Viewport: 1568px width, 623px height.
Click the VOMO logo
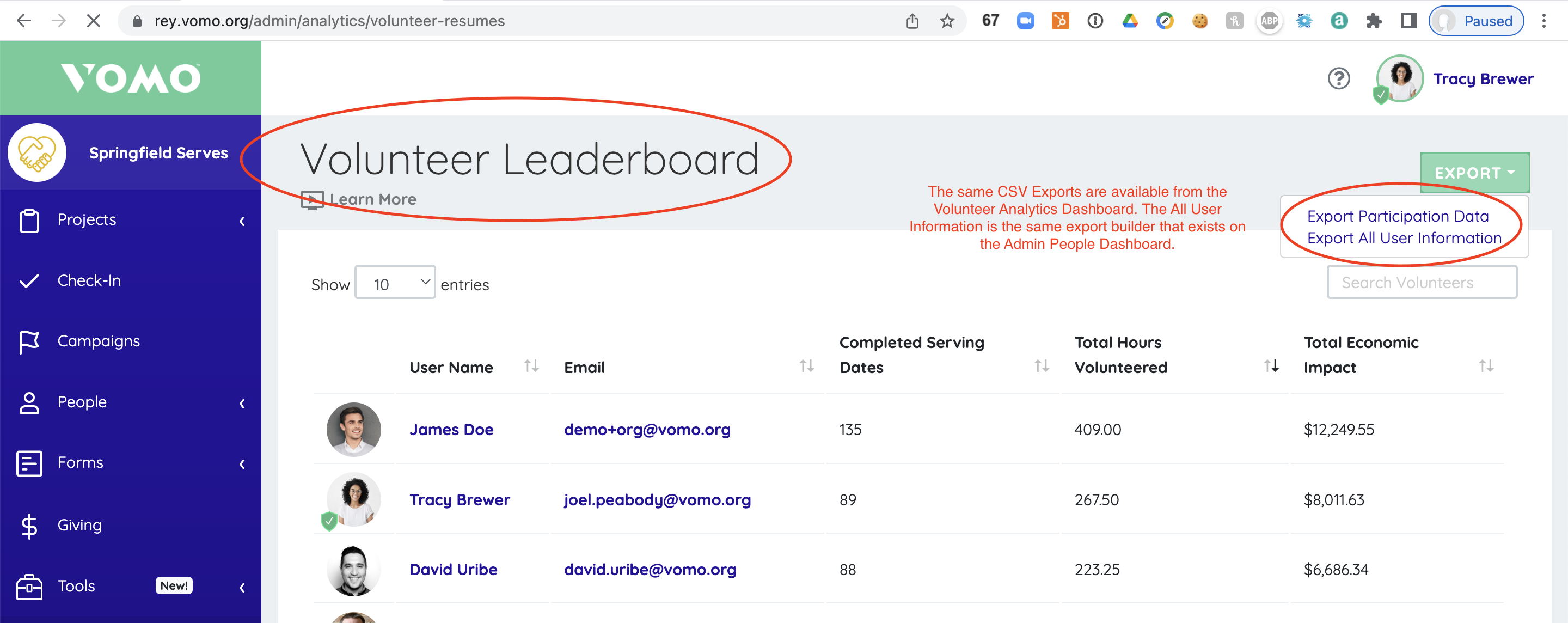[131, 78]
